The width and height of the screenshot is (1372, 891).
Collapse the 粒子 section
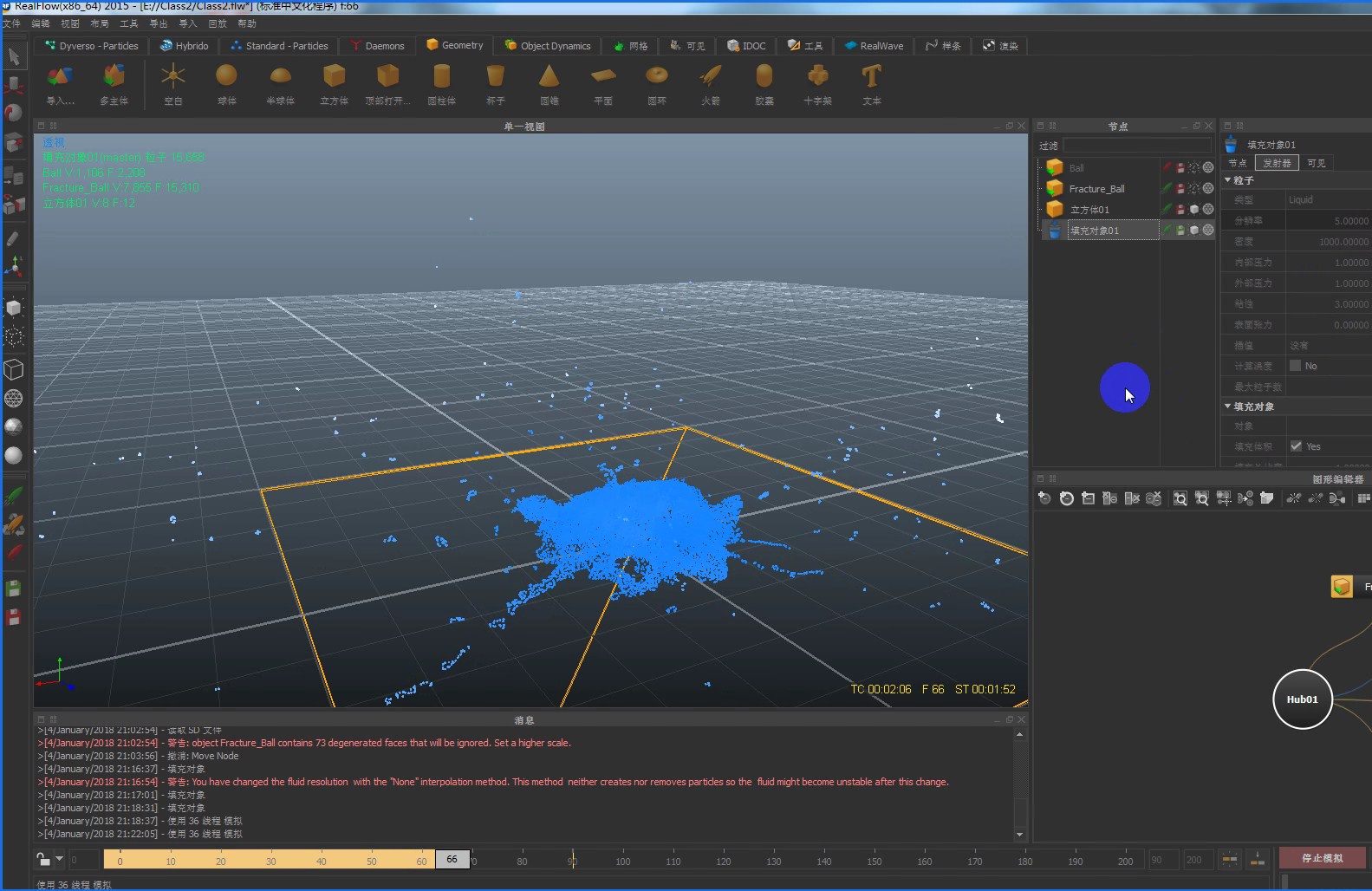click(1227, 180)
